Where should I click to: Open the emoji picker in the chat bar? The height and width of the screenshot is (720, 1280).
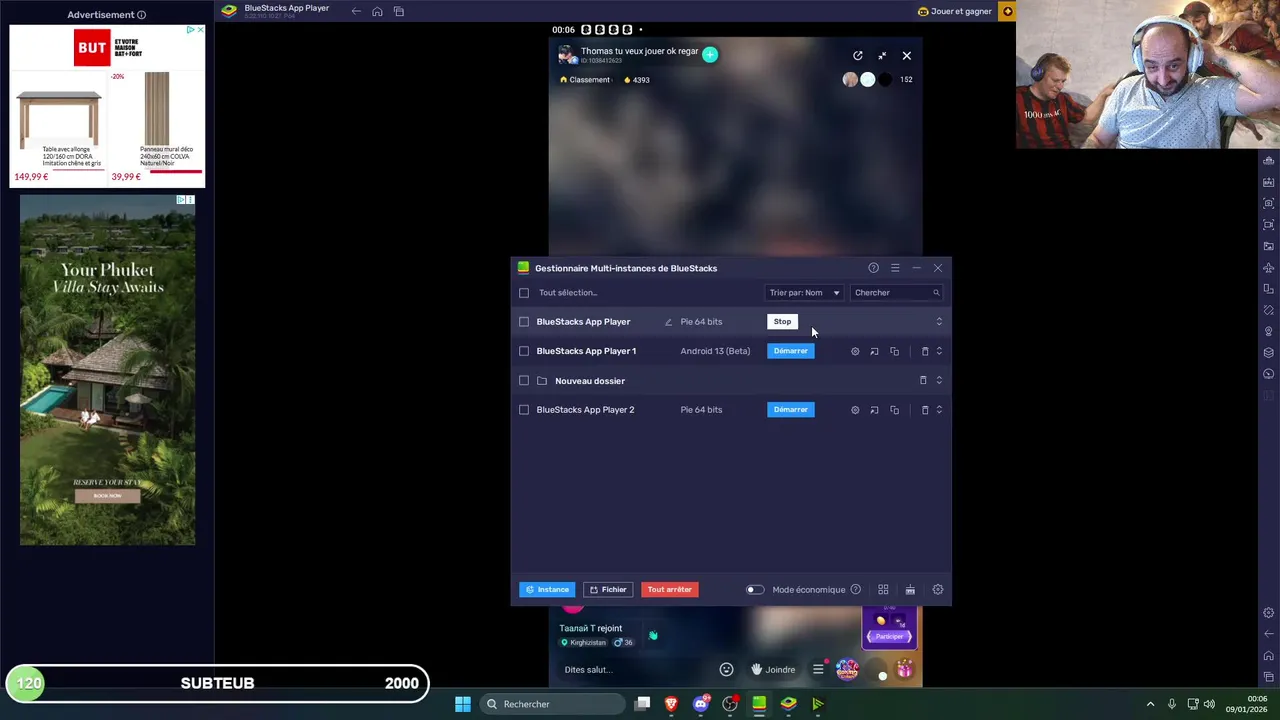pyautogui.click(x=727, y=670)
